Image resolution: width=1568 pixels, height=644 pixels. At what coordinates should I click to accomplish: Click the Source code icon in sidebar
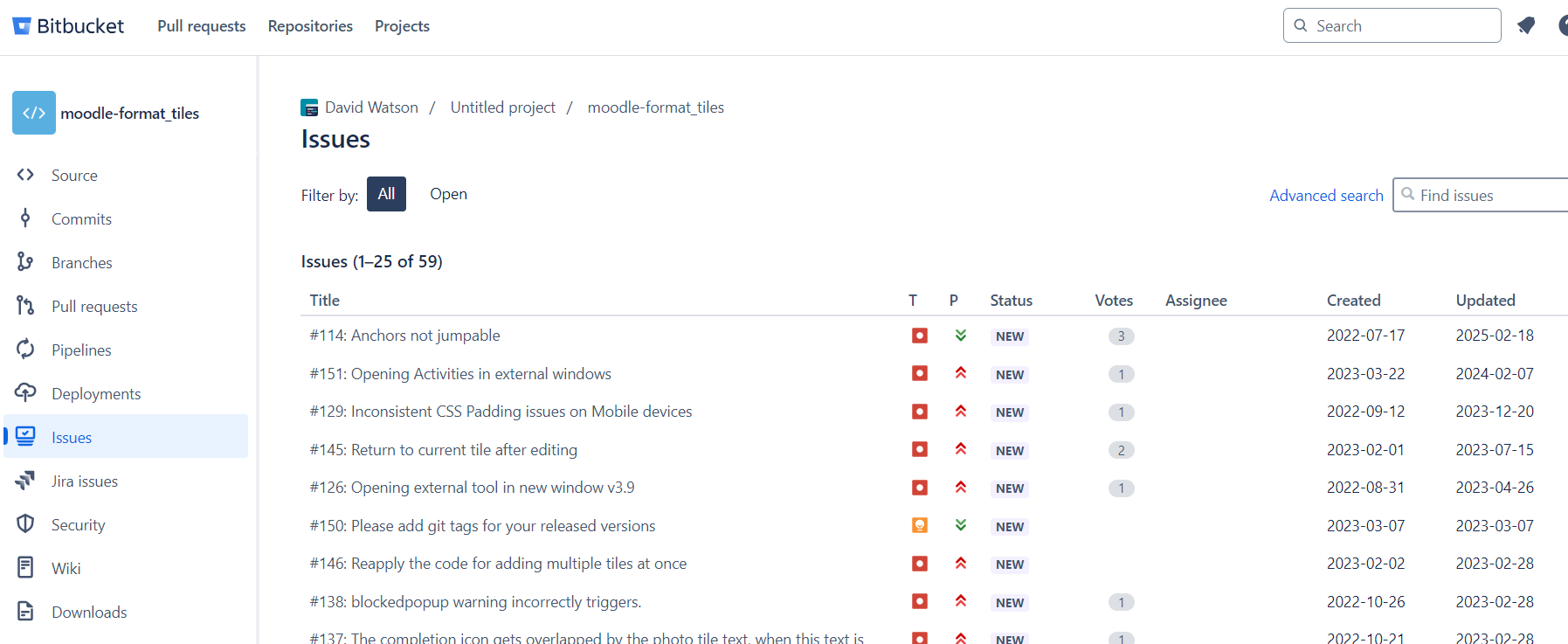click(25, 175)
